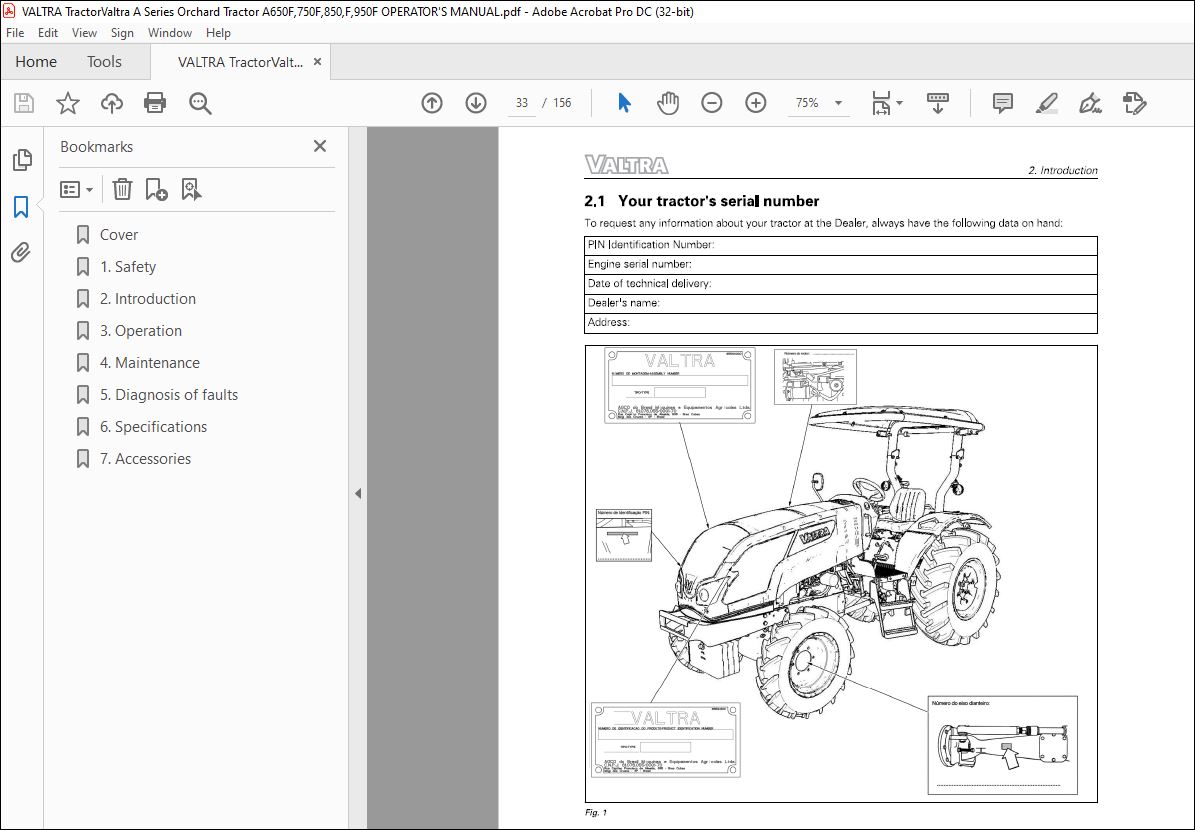Image resolution: width=1195 pixels, height=830 pixels.
Task: Select the VALTRA TractorValt... document tab
Action: coord(239,62)
